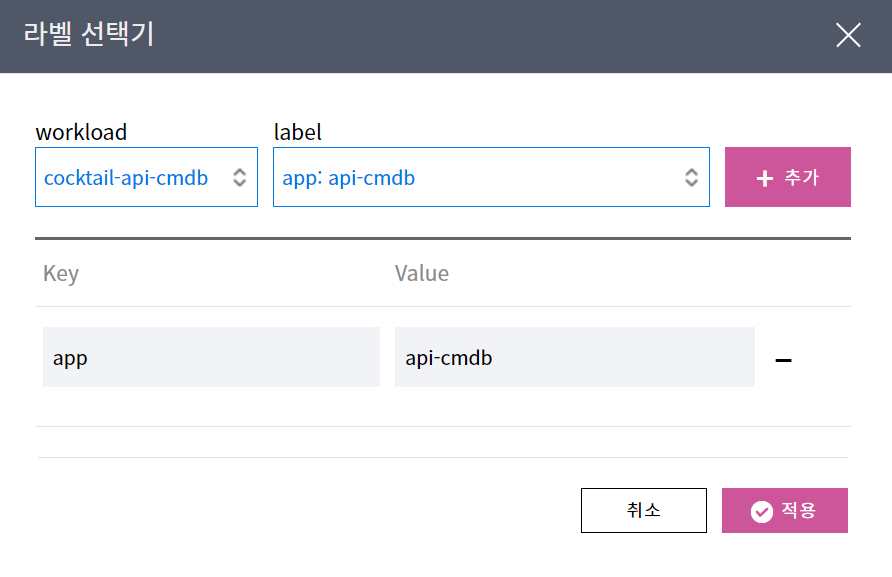This screenshot has height=577, width=892.
Task: Expand the label dropdown showing app: api-cmdb
Action: 480,178
